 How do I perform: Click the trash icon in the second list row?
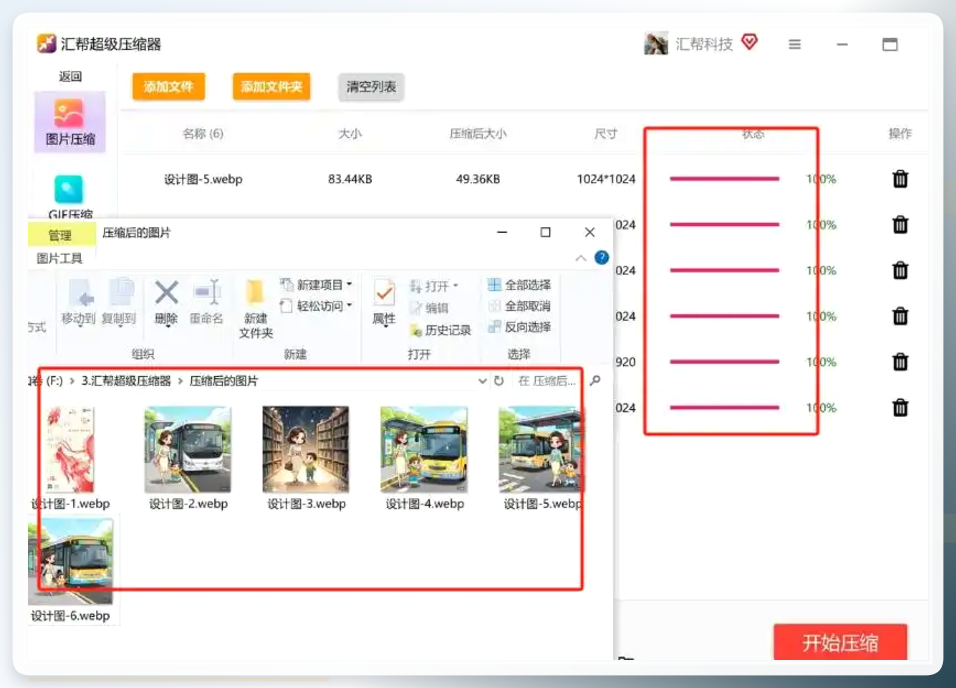900,224
